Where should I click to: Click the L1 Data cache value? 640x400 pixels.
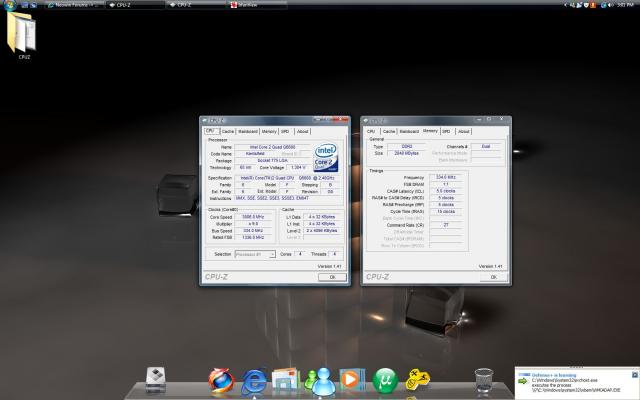[322, 217]
